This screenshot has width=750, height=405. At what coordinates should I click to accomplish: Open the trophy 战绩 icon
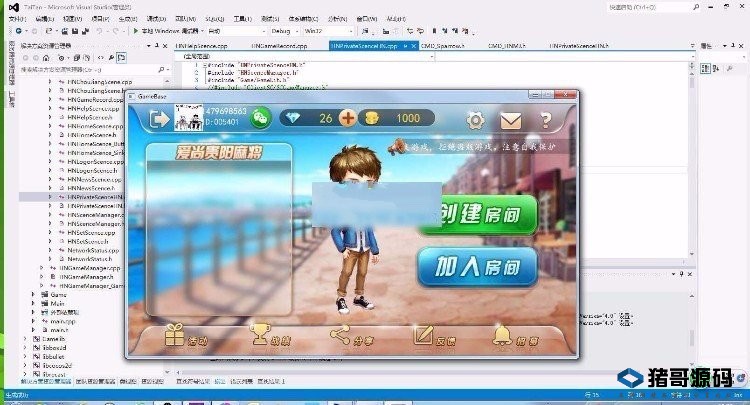261,336
